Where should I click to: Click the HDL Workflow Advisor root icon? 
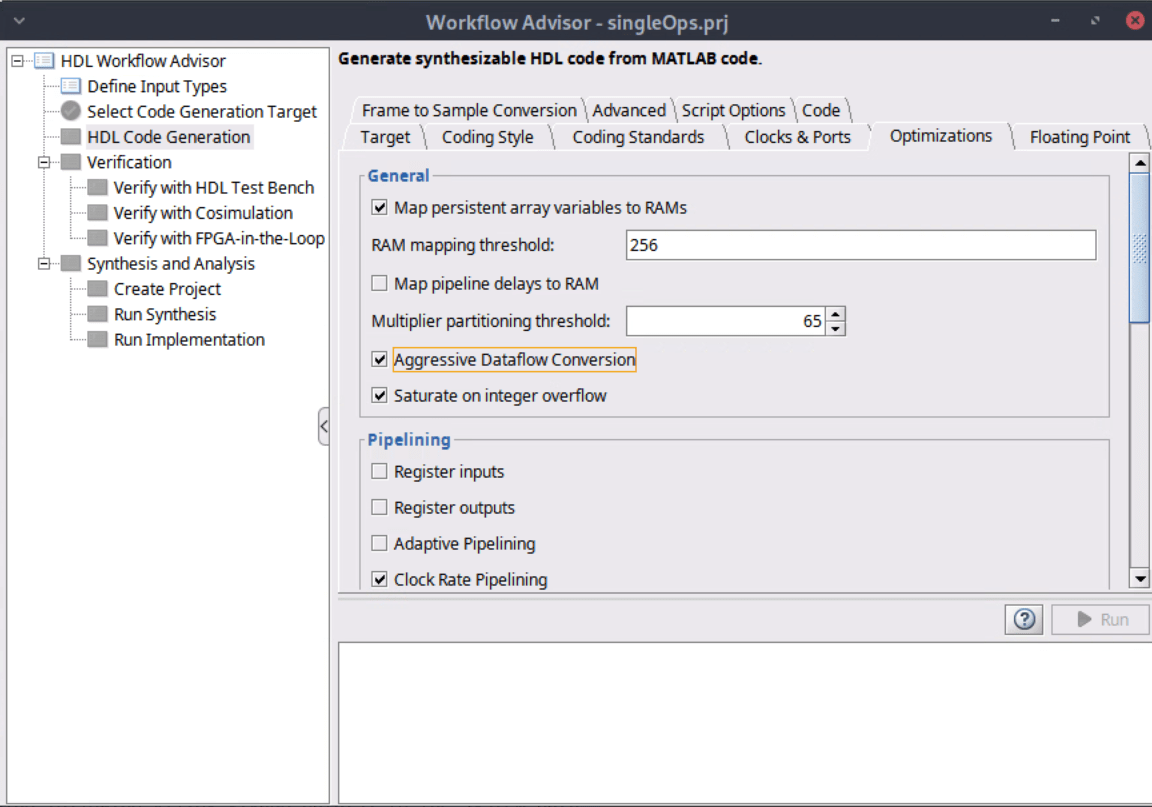44,61
